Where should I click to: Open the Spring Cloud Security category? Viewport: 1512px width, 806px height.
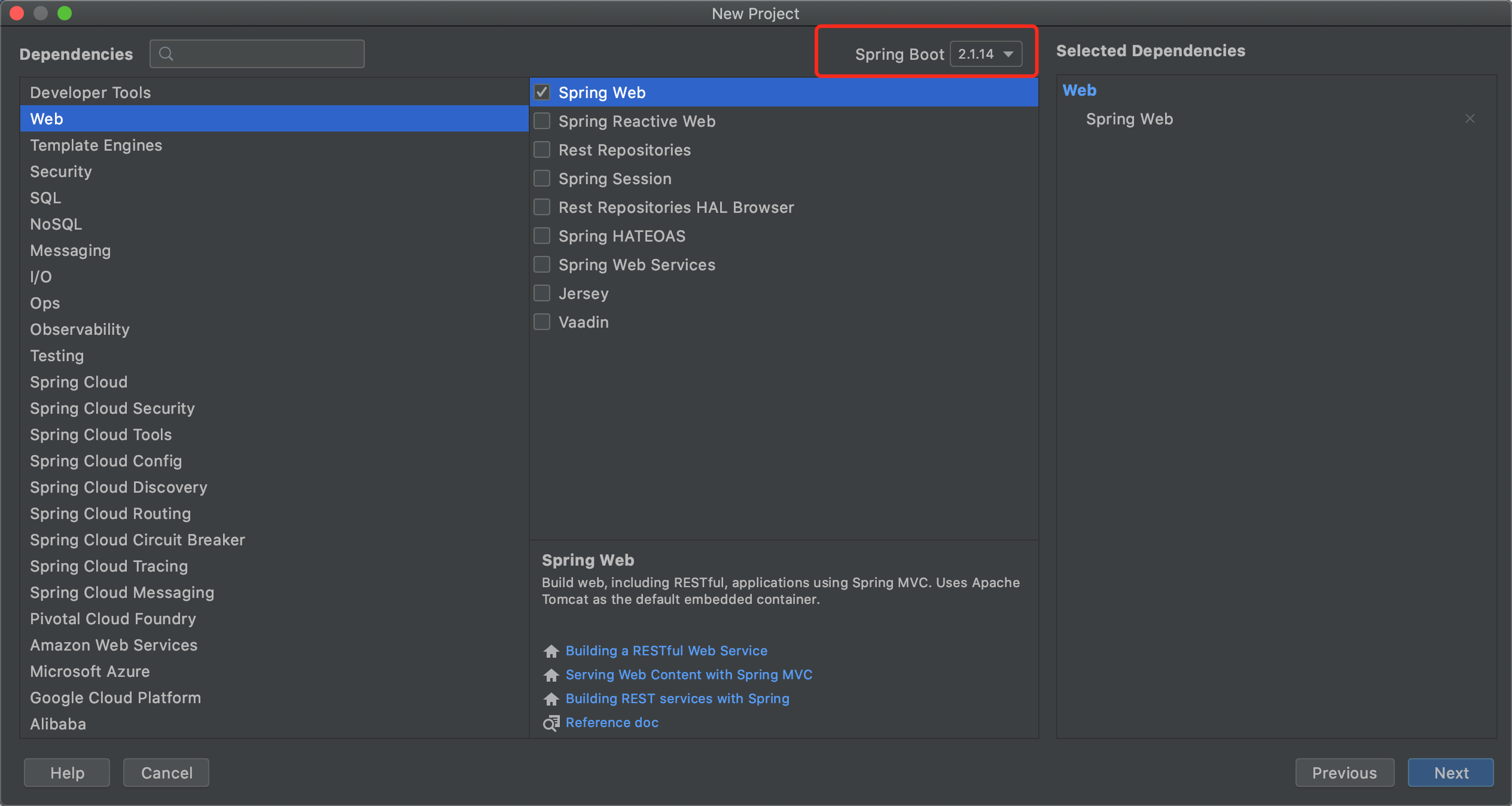pos(275,408)
